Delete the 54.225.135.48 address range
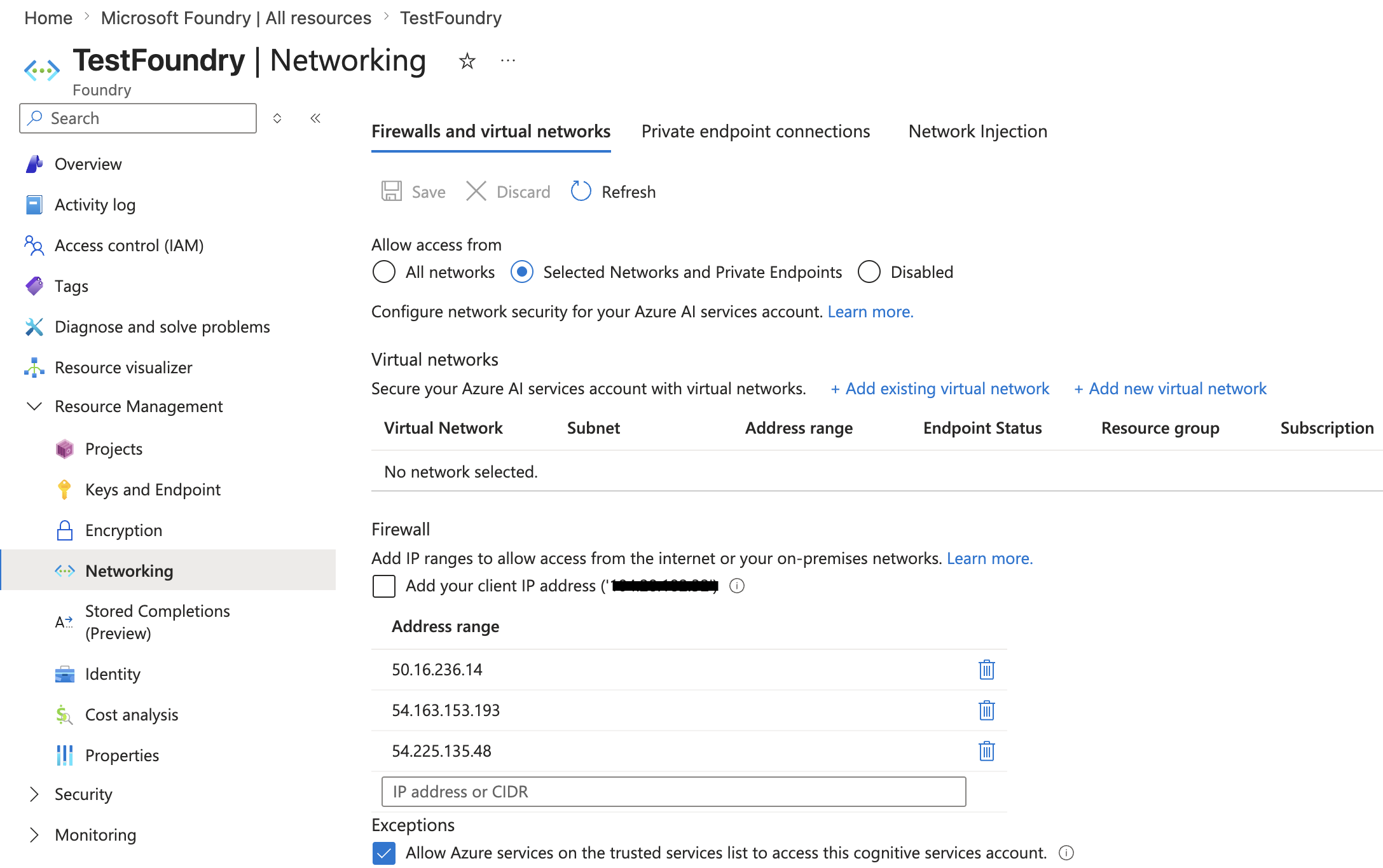The height and width of the screenshot is (868, 1383). [x=987, y=751]
